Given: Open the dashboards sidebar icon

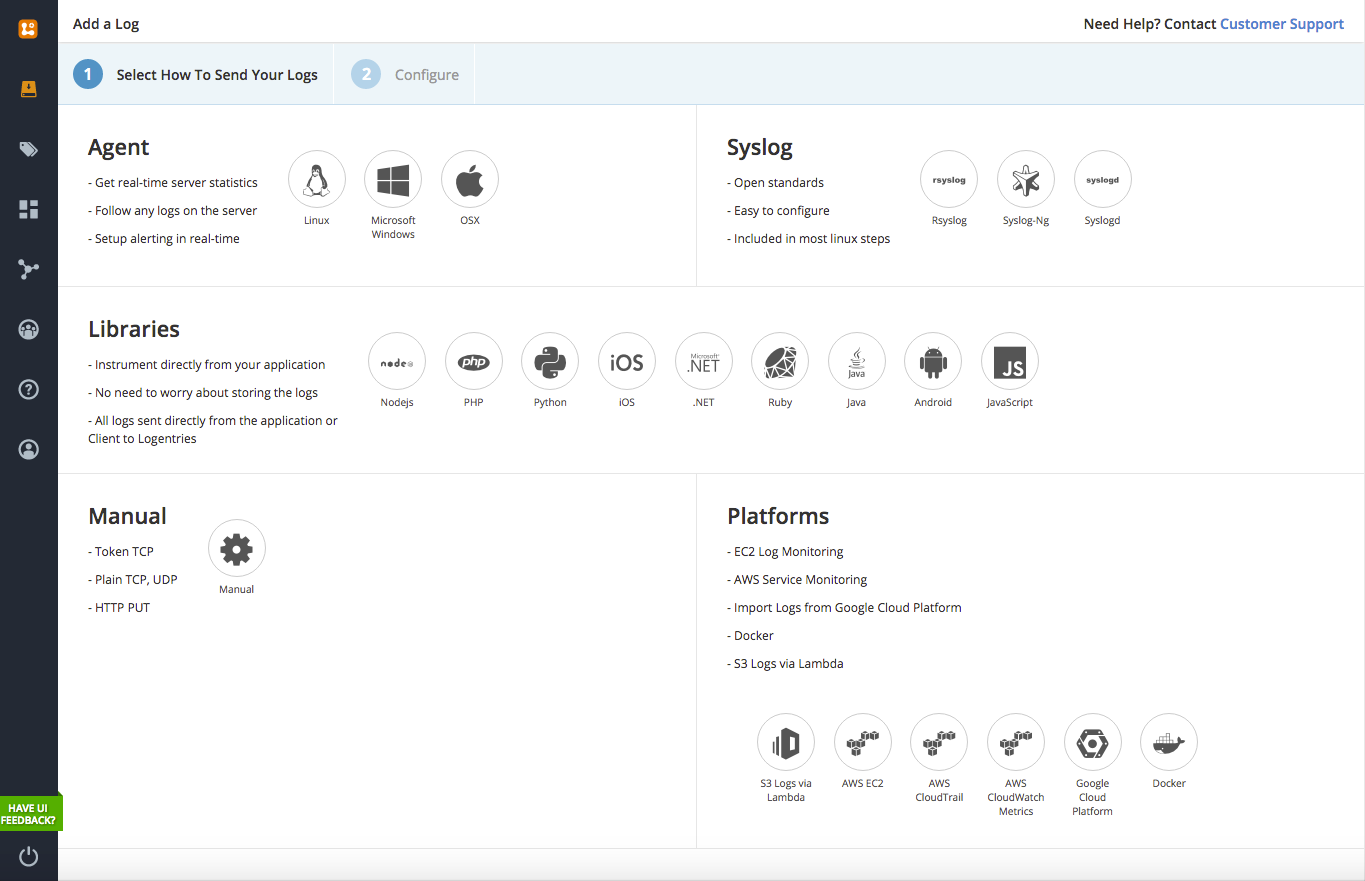Looking at the screenshot, I should point(29,209).
